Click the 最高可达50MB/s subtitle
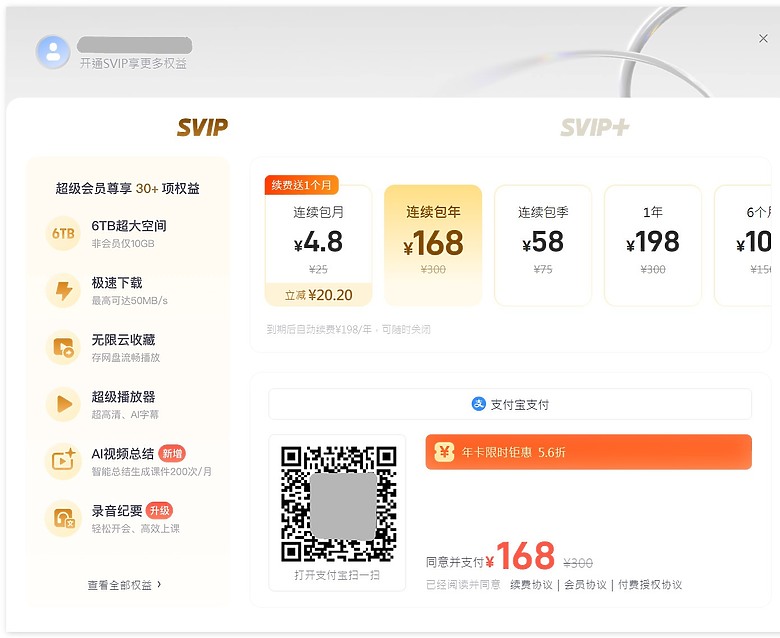The height and width of the screenshot is (638, 780). [129, 301]
